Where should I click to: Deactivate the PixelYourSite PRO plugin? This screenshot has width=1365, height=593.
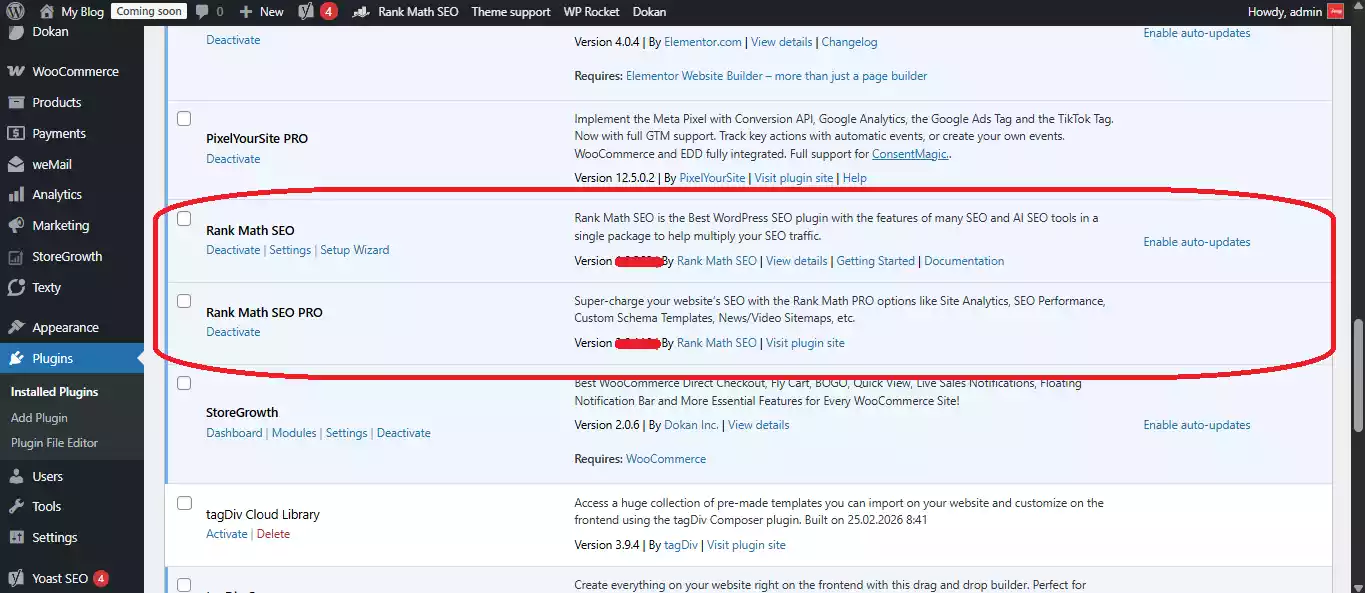[x=233, y=159]
